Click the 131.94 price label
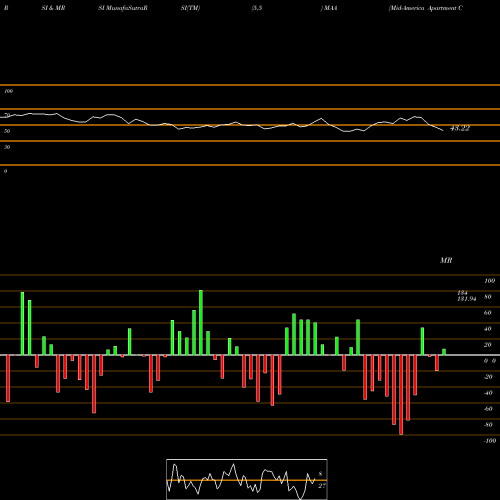This screenshot has height=500, width=500. pyautogui.click(x=466, y=299)
